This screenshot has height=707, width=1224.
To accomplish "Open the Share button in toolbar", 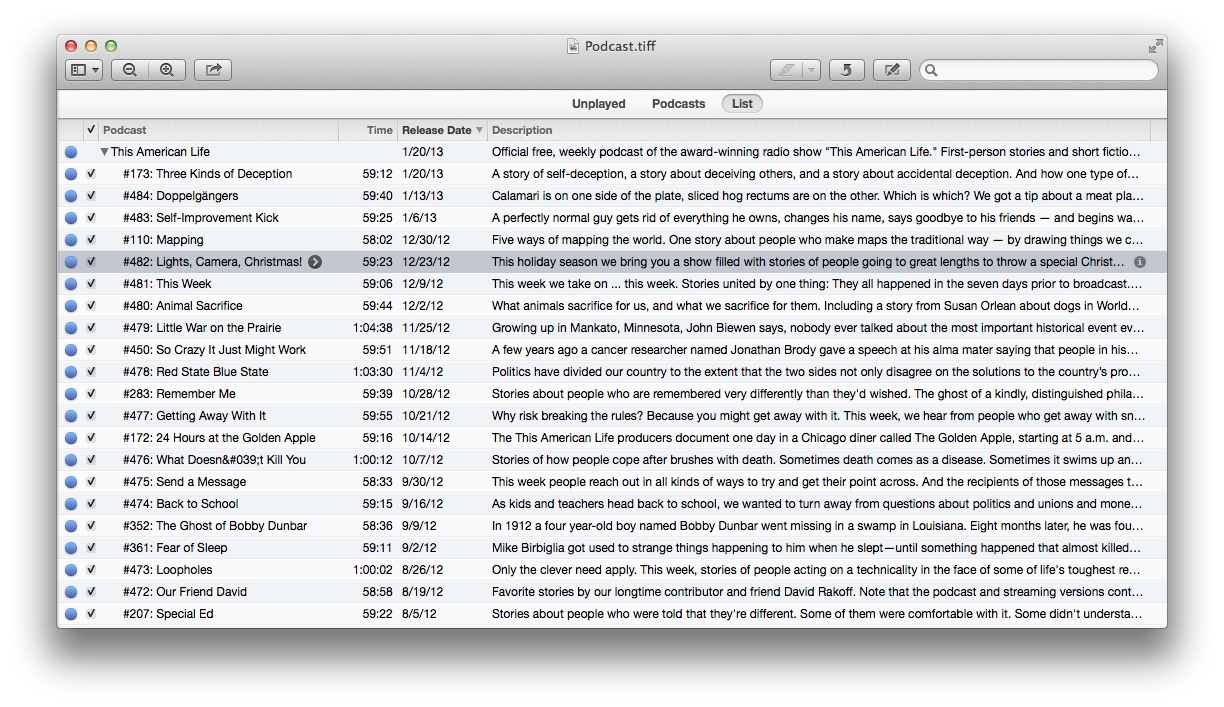I will tap(213, 70).
